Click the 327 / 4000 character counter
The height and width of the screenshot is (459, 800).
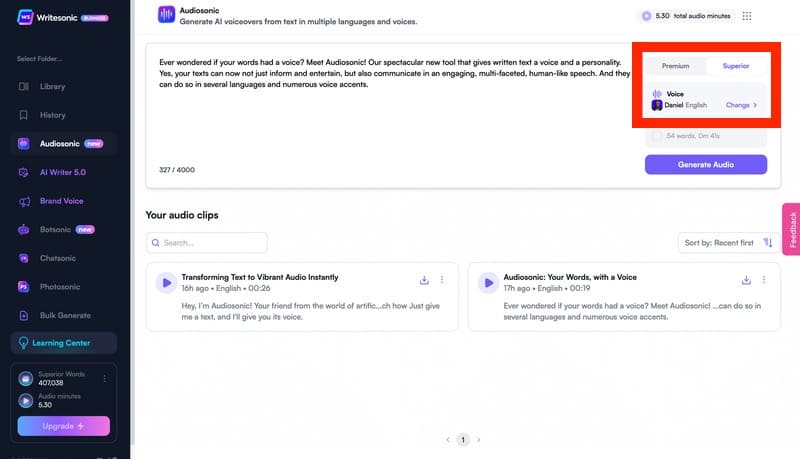point(177,170)
